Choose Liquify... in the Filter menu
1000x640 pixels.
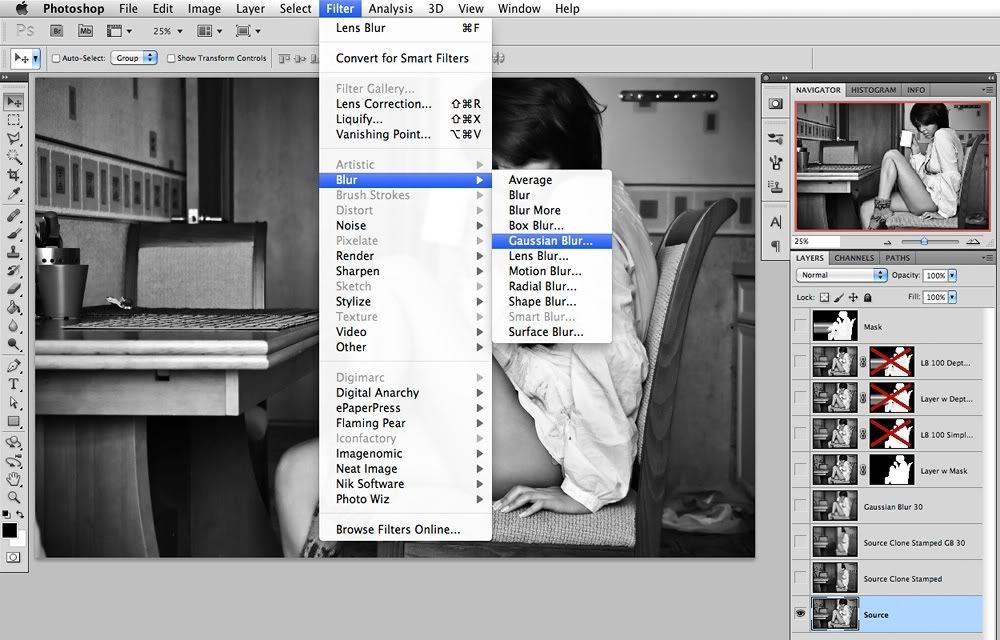[x=406, y=119]
